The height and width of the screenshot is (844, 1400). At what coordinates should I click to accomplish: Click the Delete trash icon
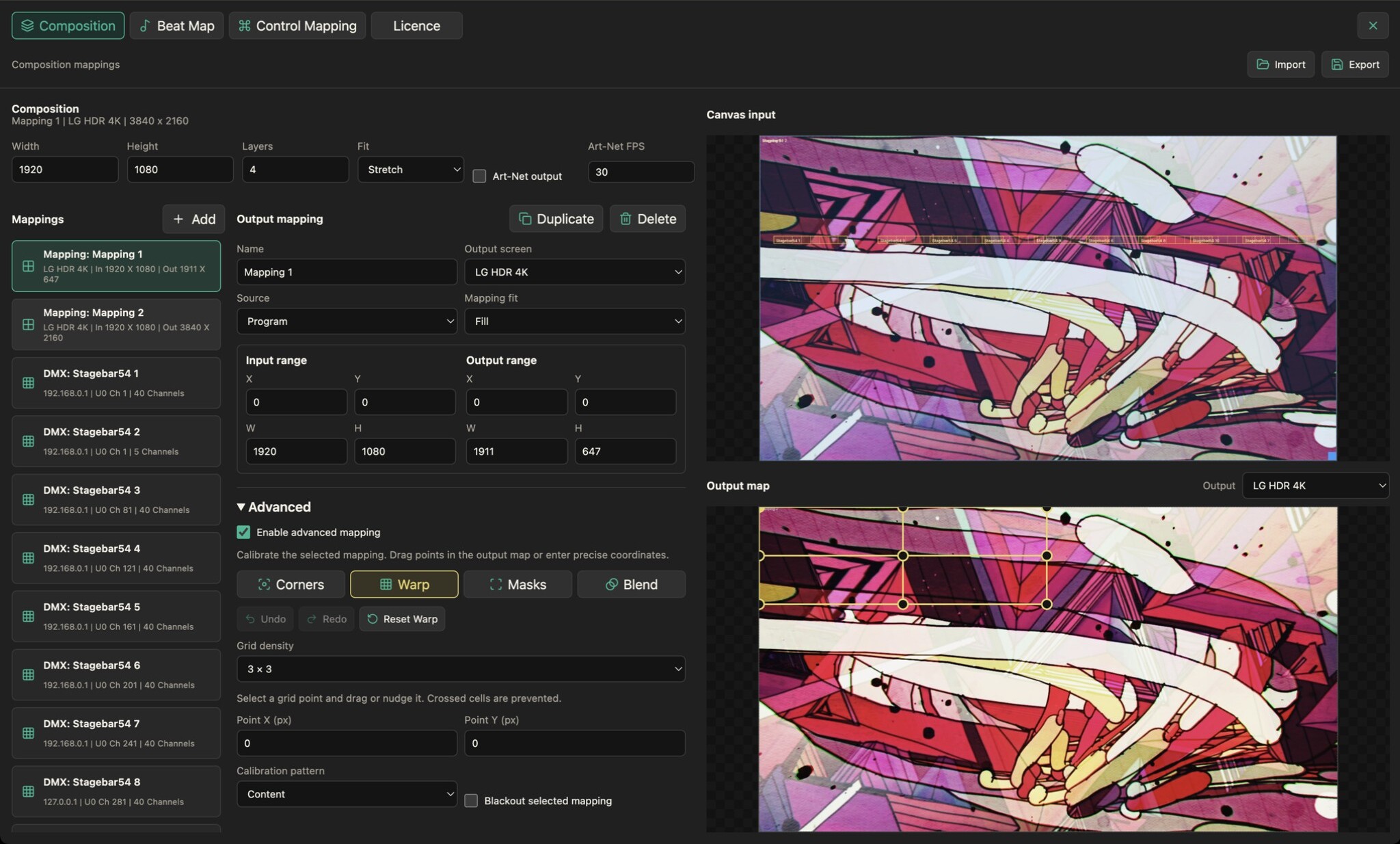click(x=625, y=219)
